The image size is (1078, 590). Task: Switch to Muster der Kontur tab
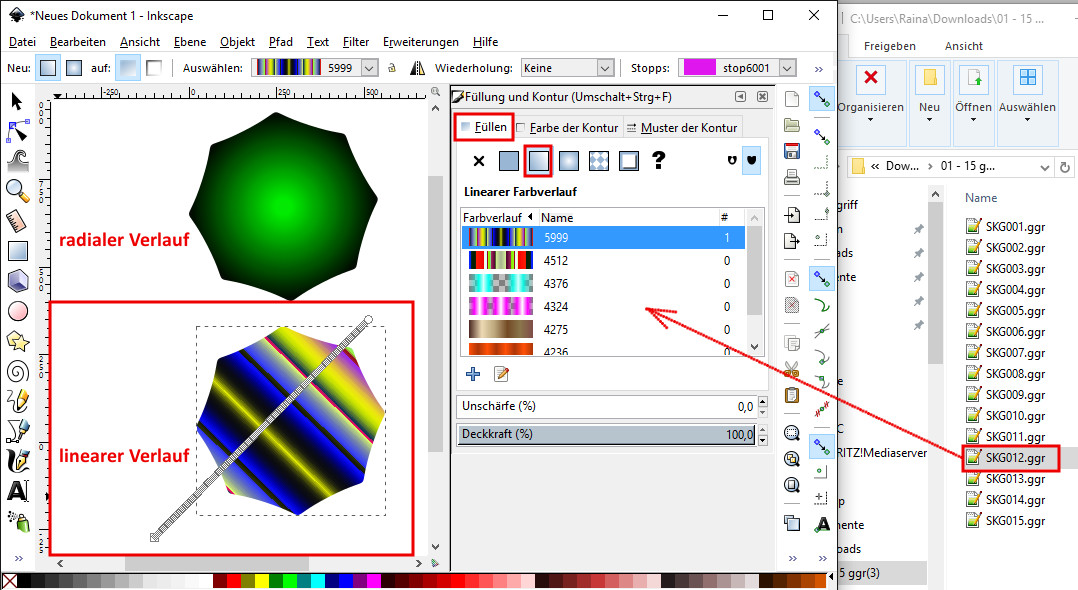[681, 127]
